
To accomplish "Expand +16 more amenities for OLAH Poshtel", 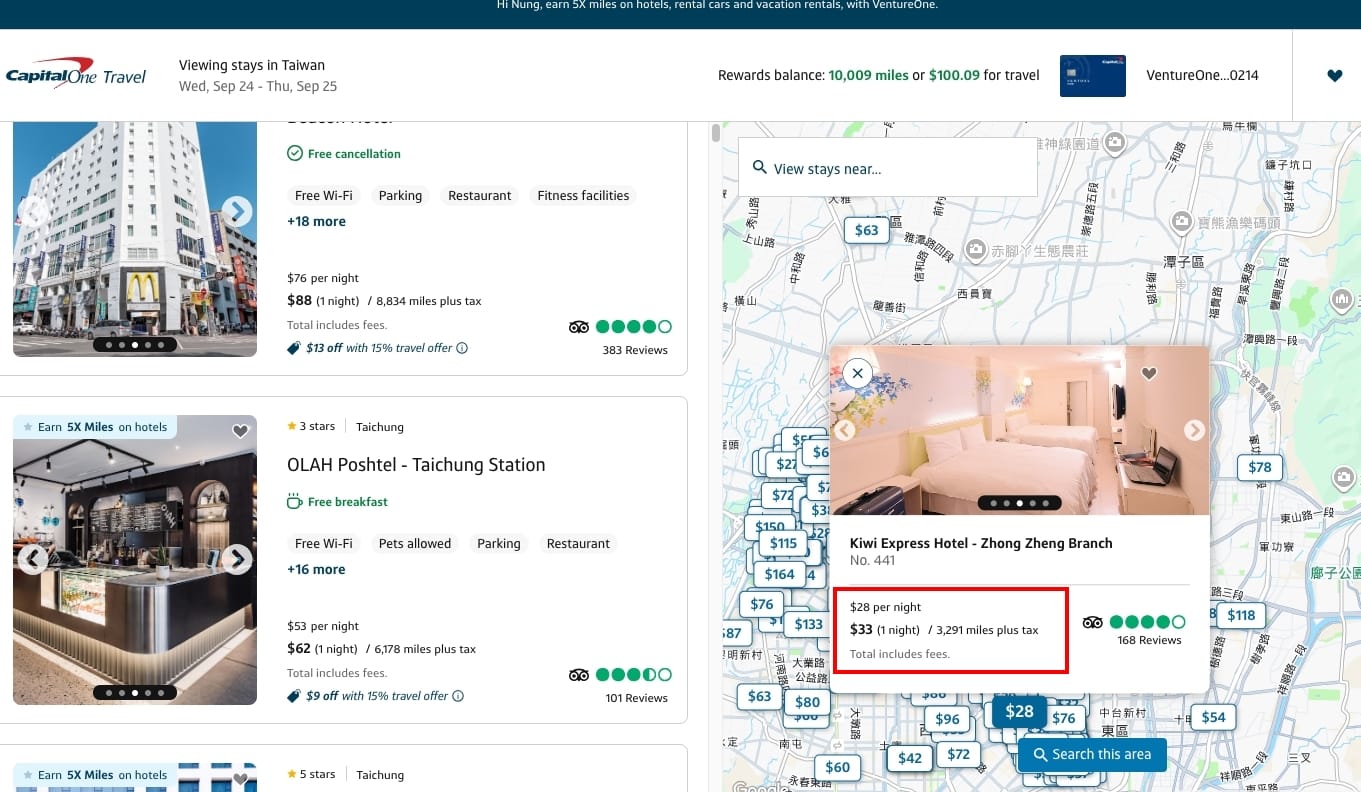I will click(x=316, y=569).
